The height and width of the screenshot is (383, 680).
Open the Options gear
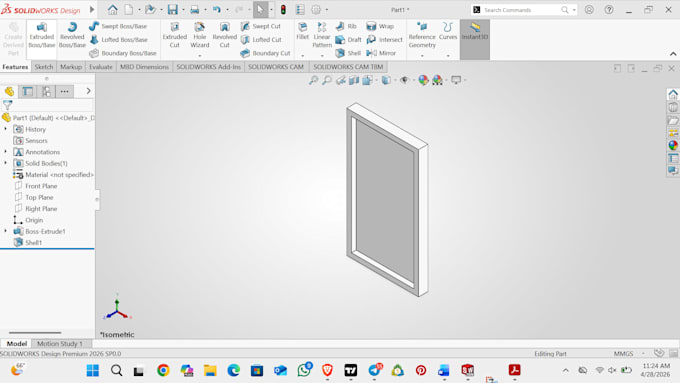click(x=316, y=10)
